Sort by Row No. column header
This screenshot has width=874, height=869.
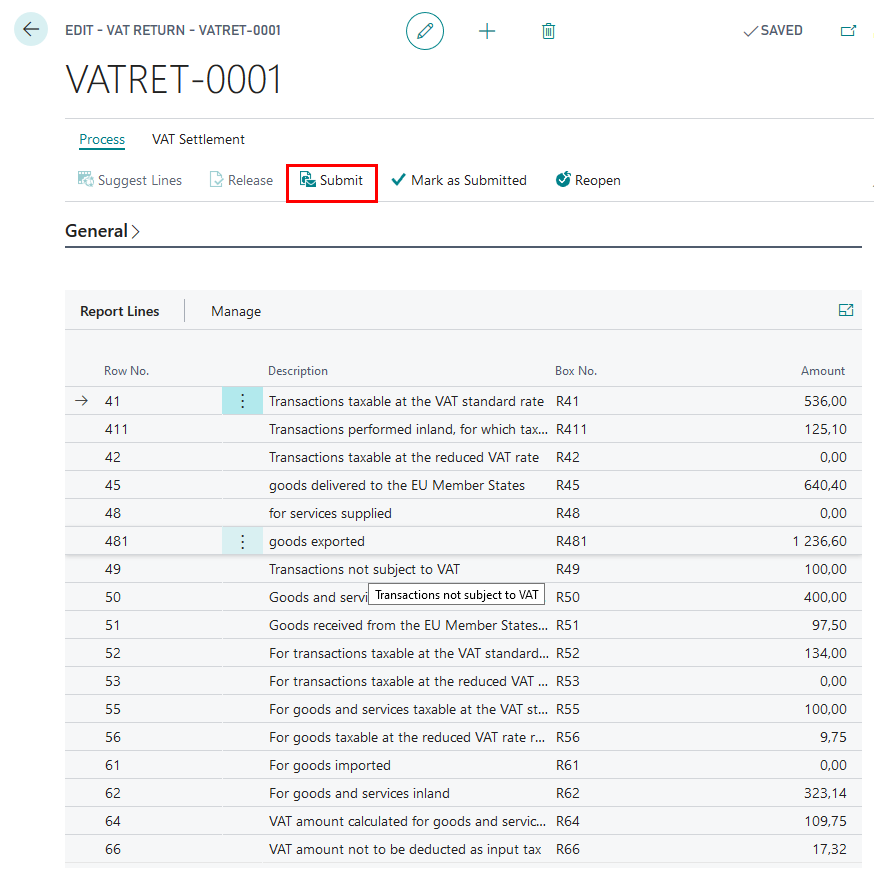point(127,371)
